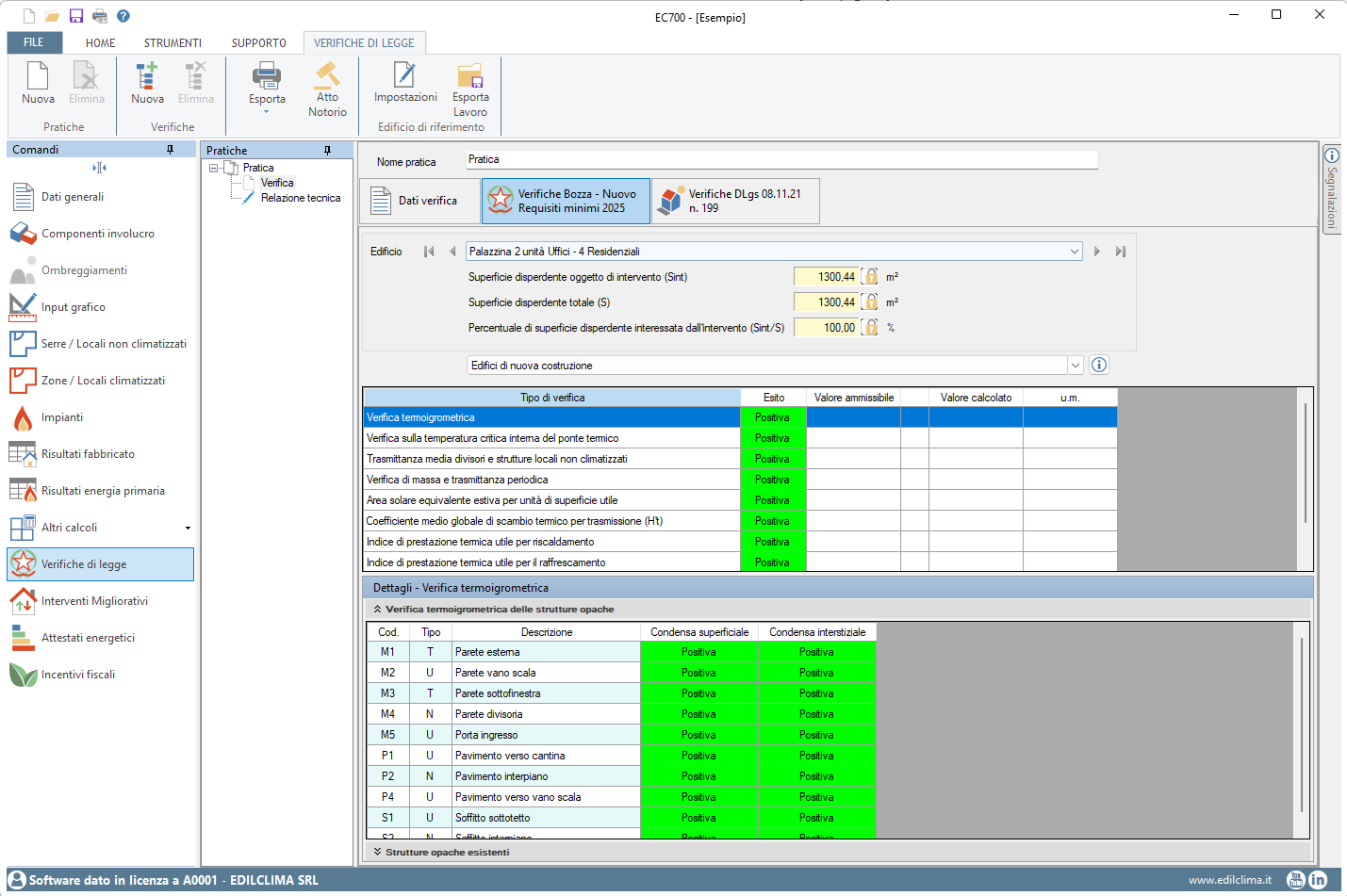Go to next Edificio with the right arrow
This screenshot has height=896, width=1347.
(x=1097, y=252)
